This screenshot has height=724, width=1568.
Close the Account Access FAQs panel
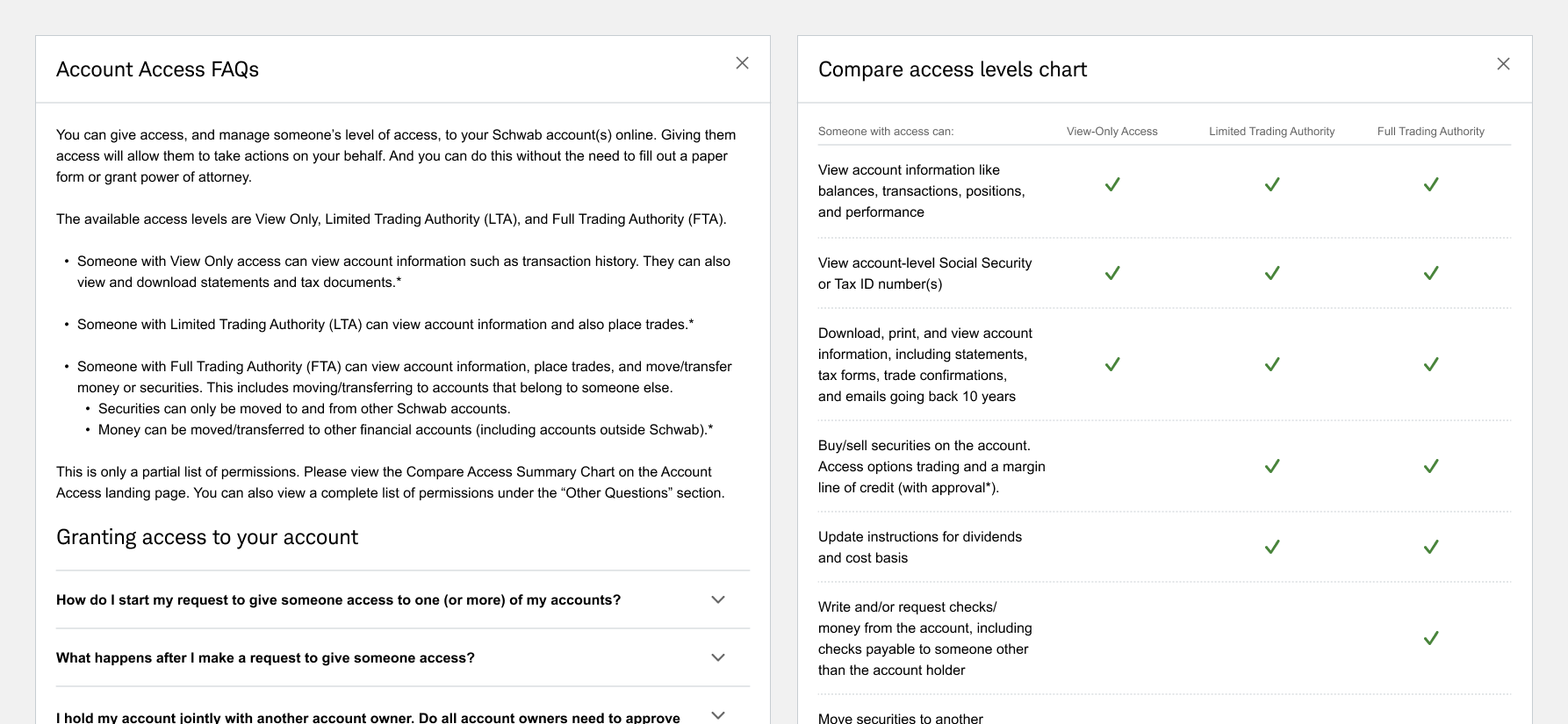(742, 63)
